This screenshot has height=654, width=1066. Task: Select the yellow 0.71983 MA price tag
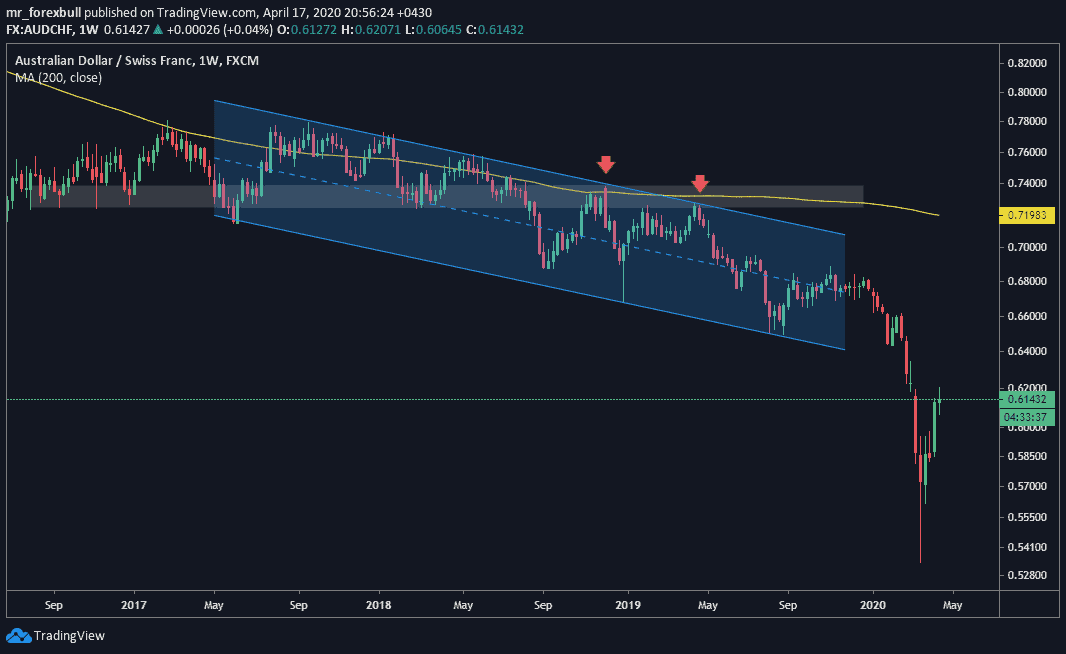(x=1029, y=216)
